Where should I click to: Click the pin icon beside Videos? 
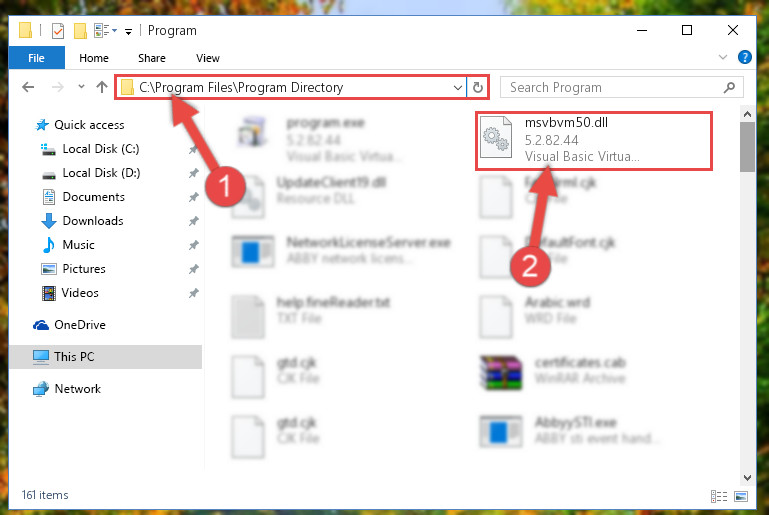click(x=194, y=293)
